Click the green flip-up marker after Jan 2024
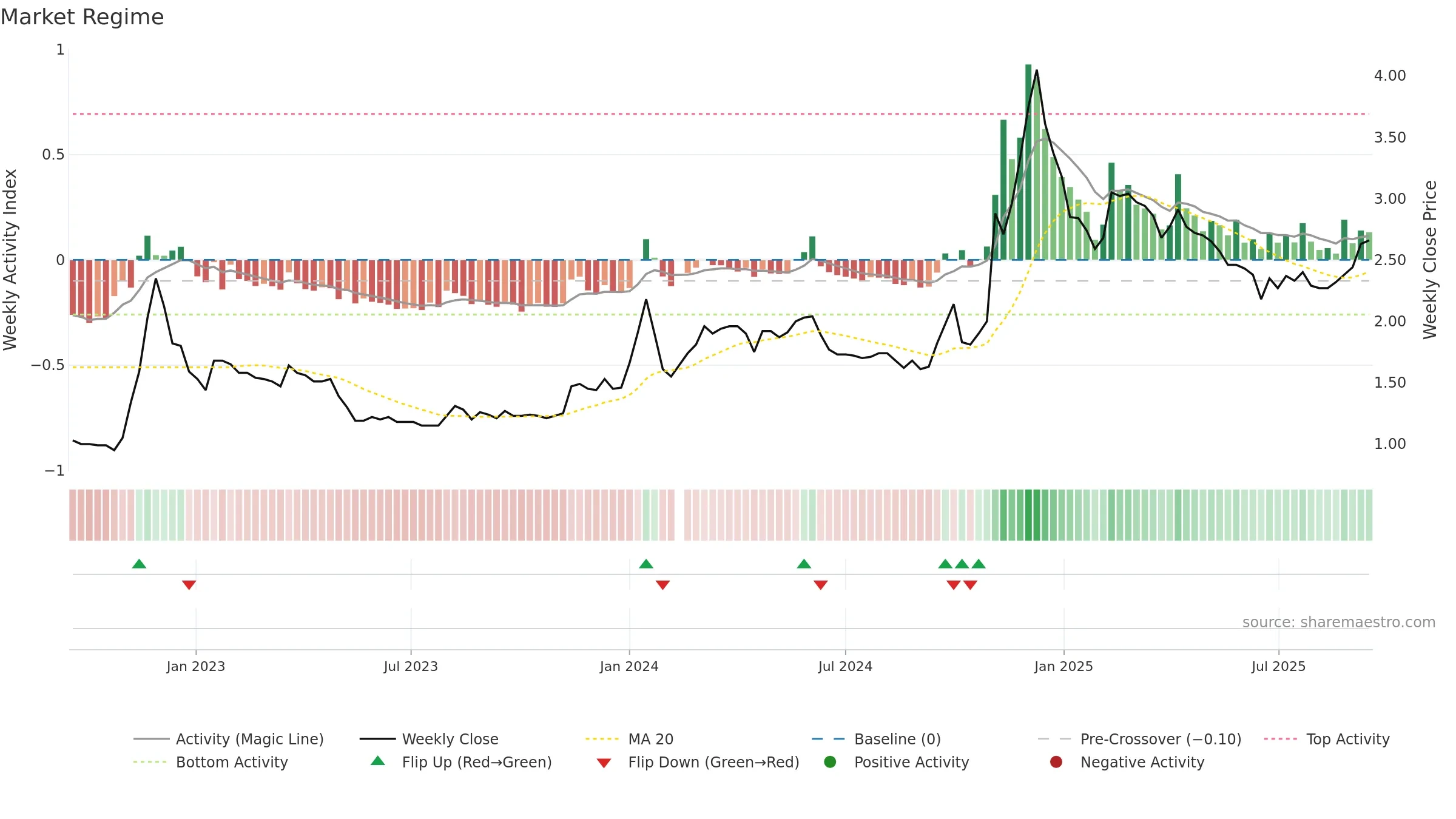Image resolution: width=1456 pixels, height=819 pixels. (646, 564)
